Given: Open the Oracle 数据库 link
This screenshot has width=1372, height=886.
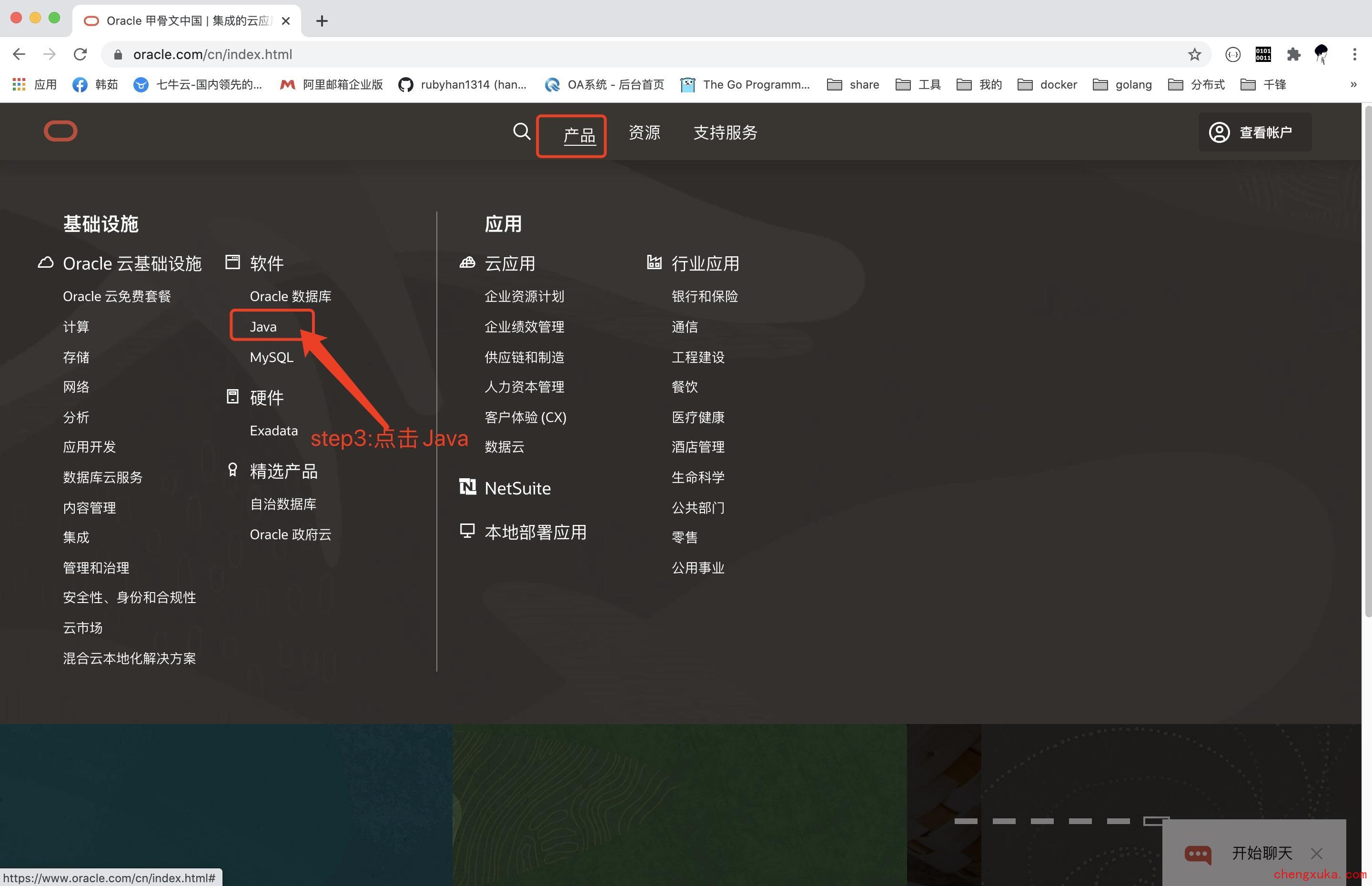Looking at the screenshot, I should click(x=291, y=296).
